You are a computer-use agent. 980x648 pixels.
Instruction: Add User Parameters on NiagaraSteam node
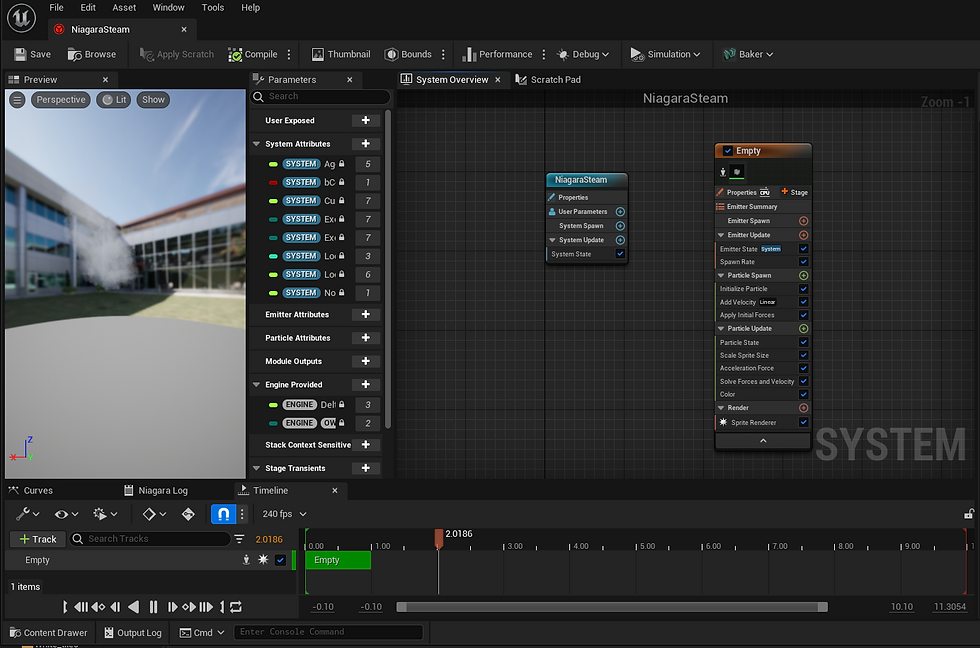coord(620,211)
